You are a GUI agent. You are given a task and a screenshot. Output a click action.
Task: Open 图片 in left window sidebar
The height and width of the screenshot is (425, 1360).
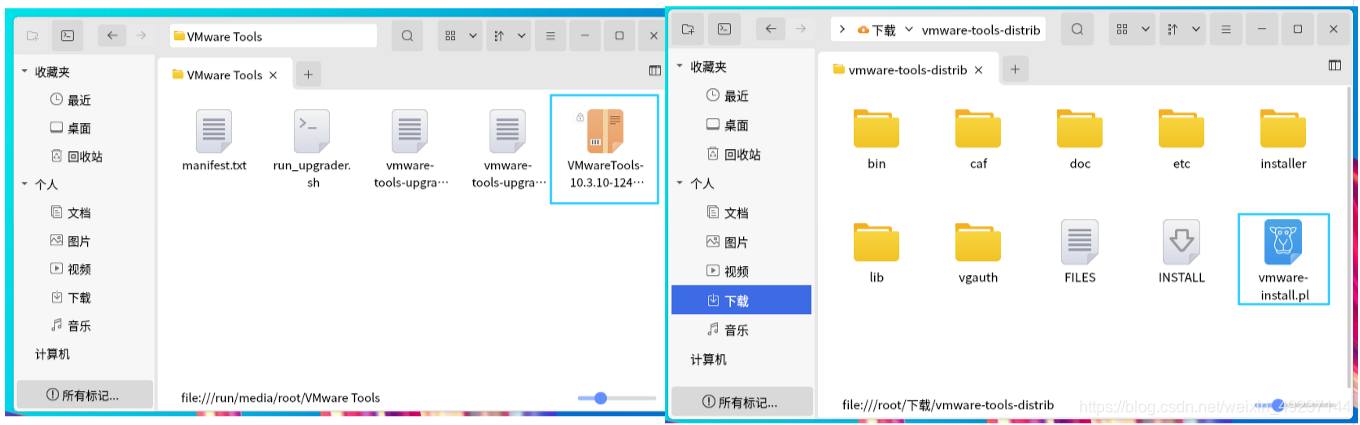[x=71, y=241]
